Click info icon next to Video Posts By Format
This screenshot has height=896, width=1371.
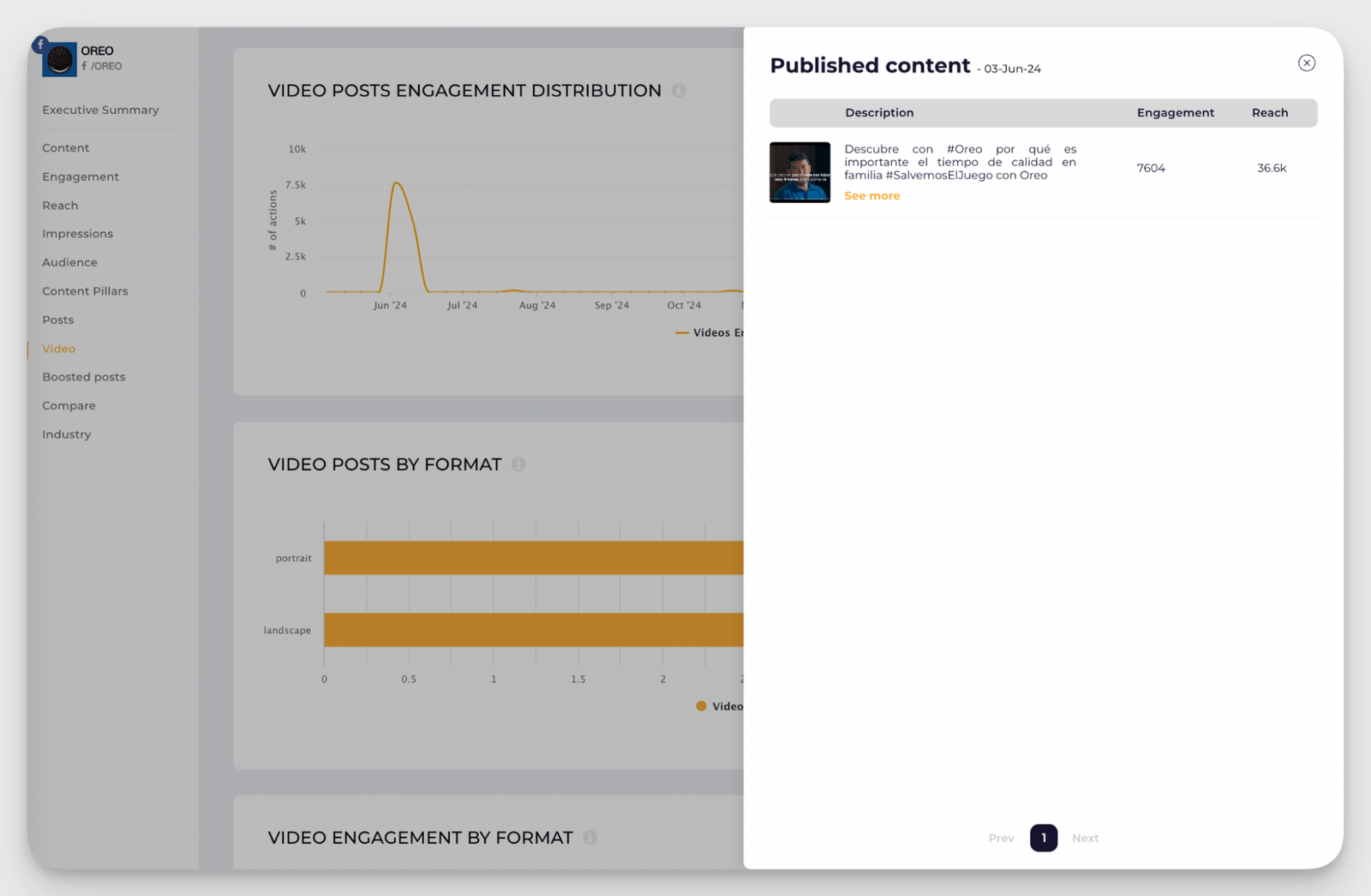pos(518,464)
